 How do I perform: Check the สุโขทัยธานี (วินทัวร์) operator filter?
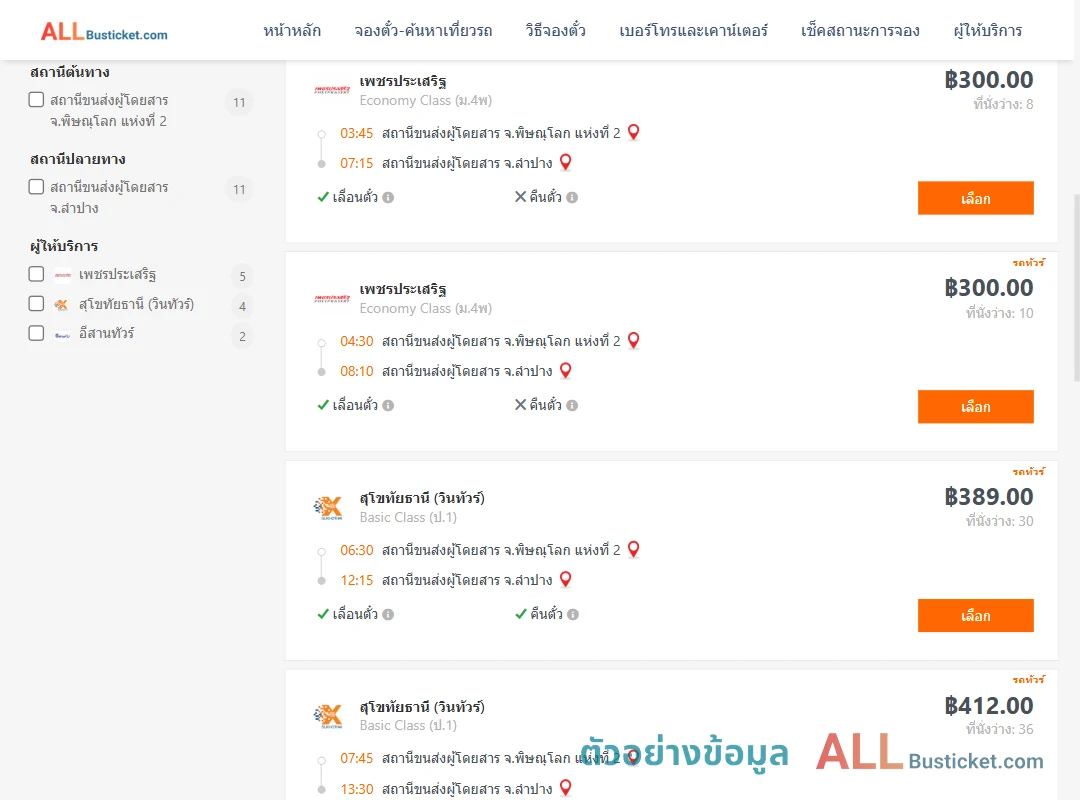click(37, 304)
